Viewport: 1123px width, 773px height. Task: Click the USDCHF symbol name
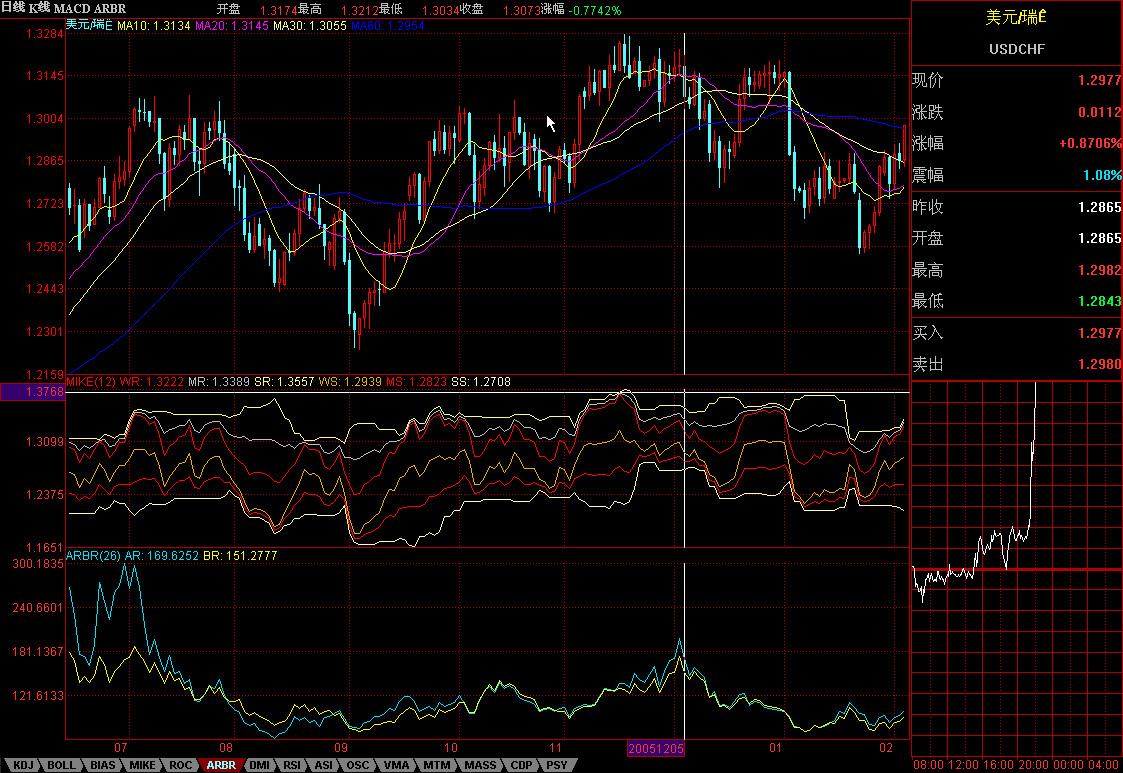pos(1016,49)
